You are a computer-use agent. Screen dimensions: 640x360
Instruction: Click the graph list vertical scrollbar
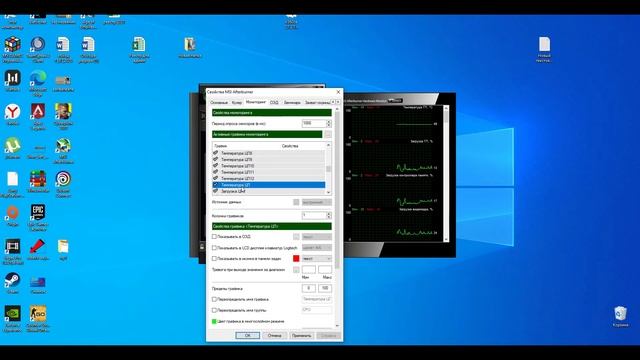[329, 169]
